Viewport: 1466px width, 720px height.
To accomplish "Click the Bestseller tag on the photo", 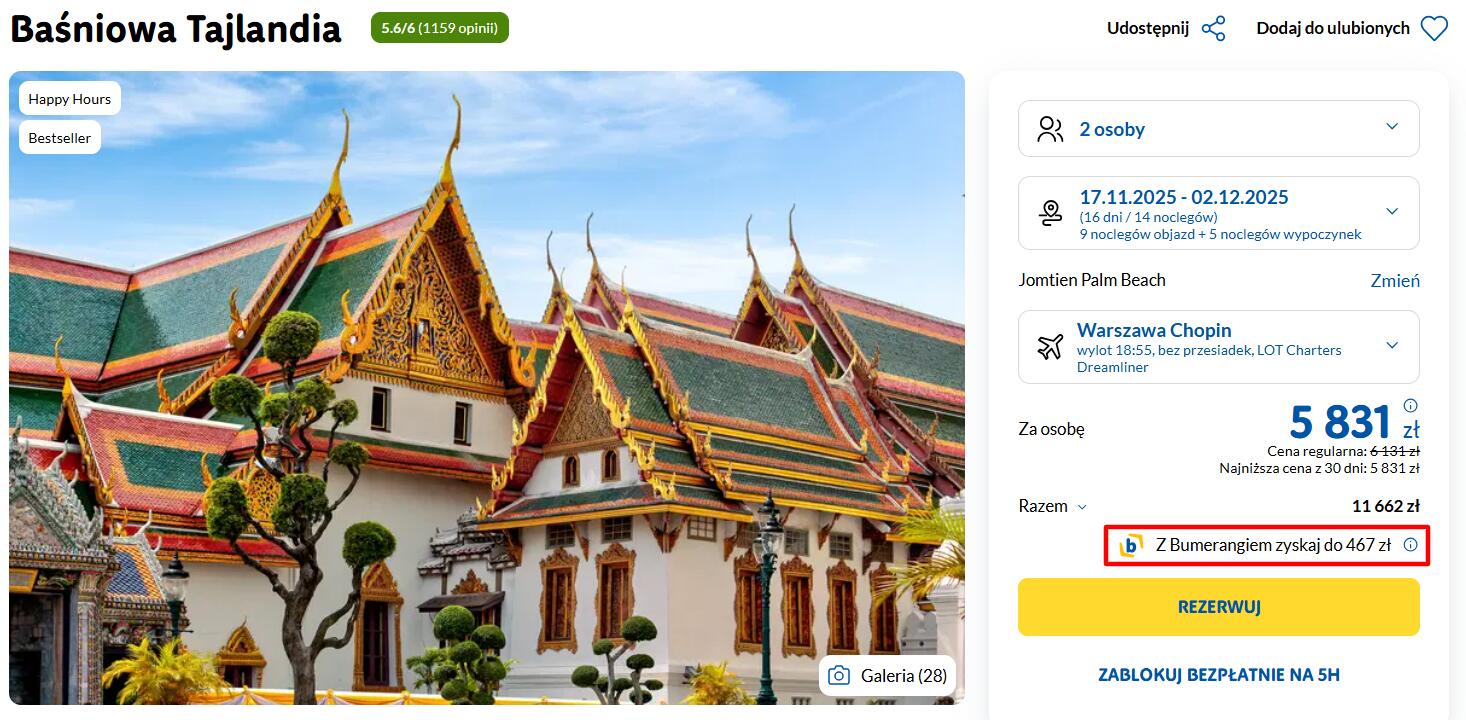I will coord(60,138).
